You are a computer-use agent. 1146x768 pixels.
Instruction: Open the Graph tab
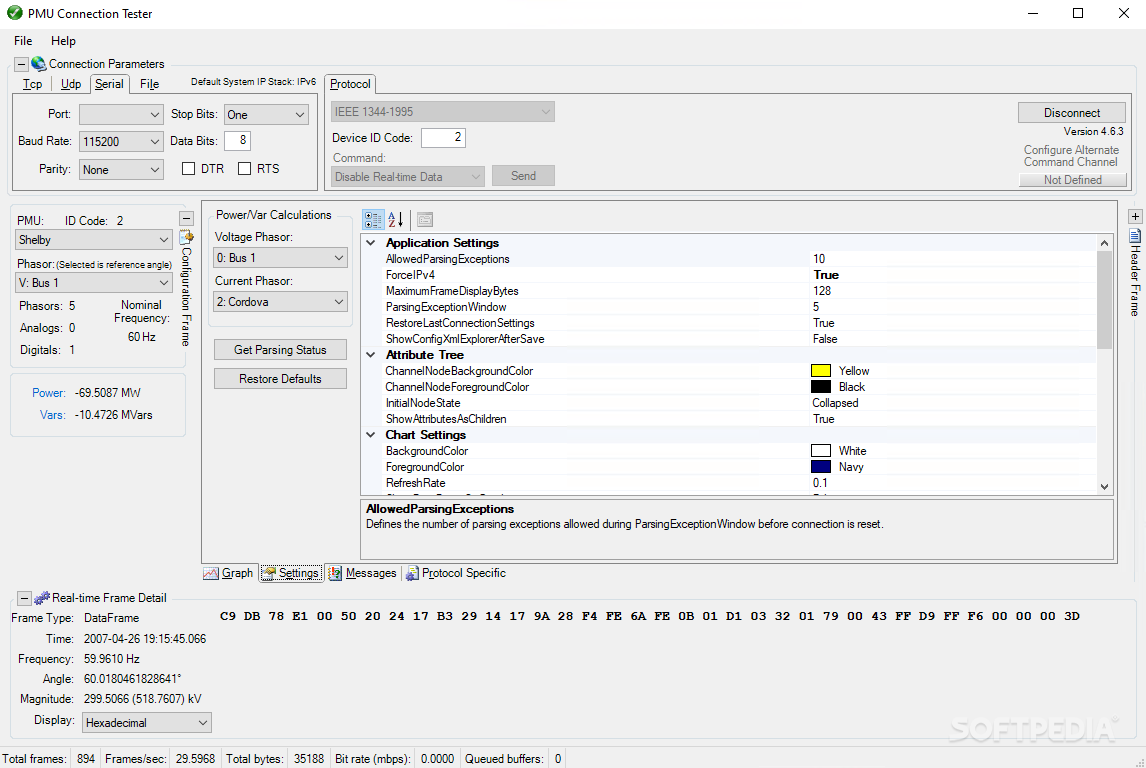(229, 573)
